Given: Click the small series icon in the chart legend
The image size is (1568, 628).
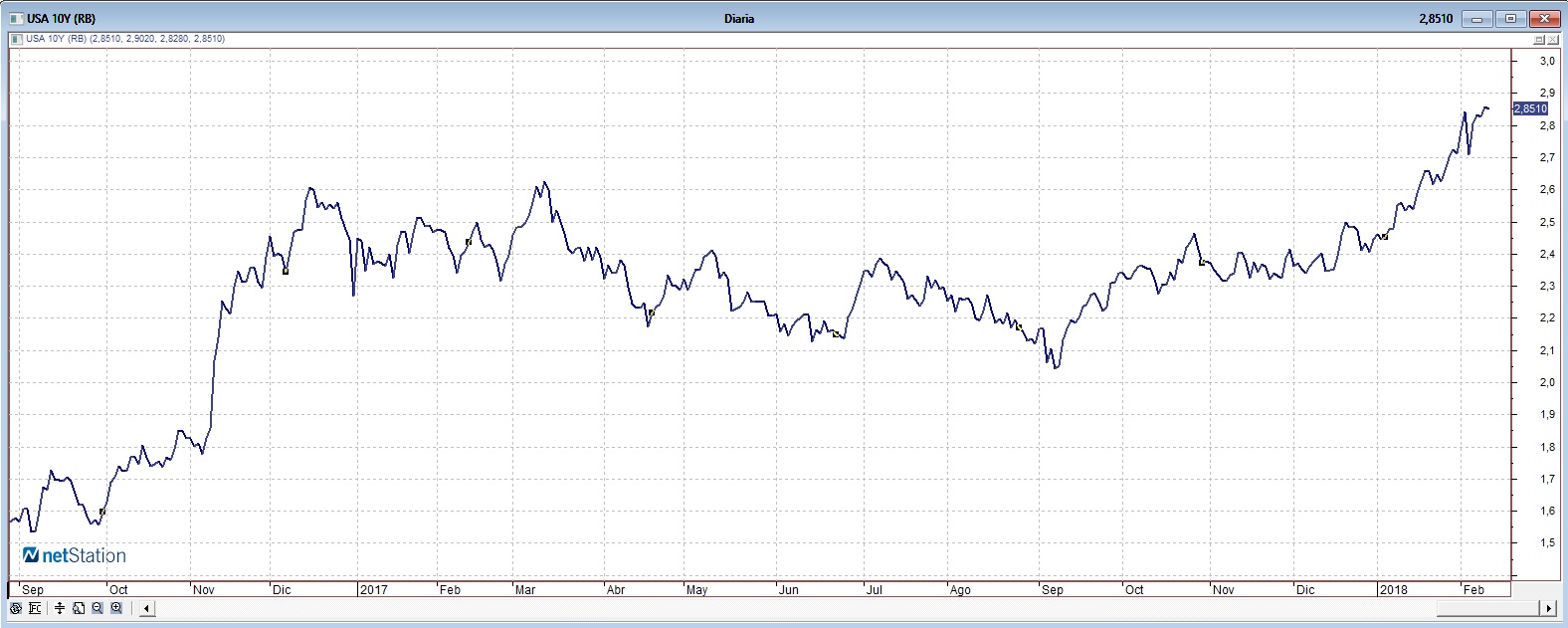Looking at the screenshot, I should [16, 39].
